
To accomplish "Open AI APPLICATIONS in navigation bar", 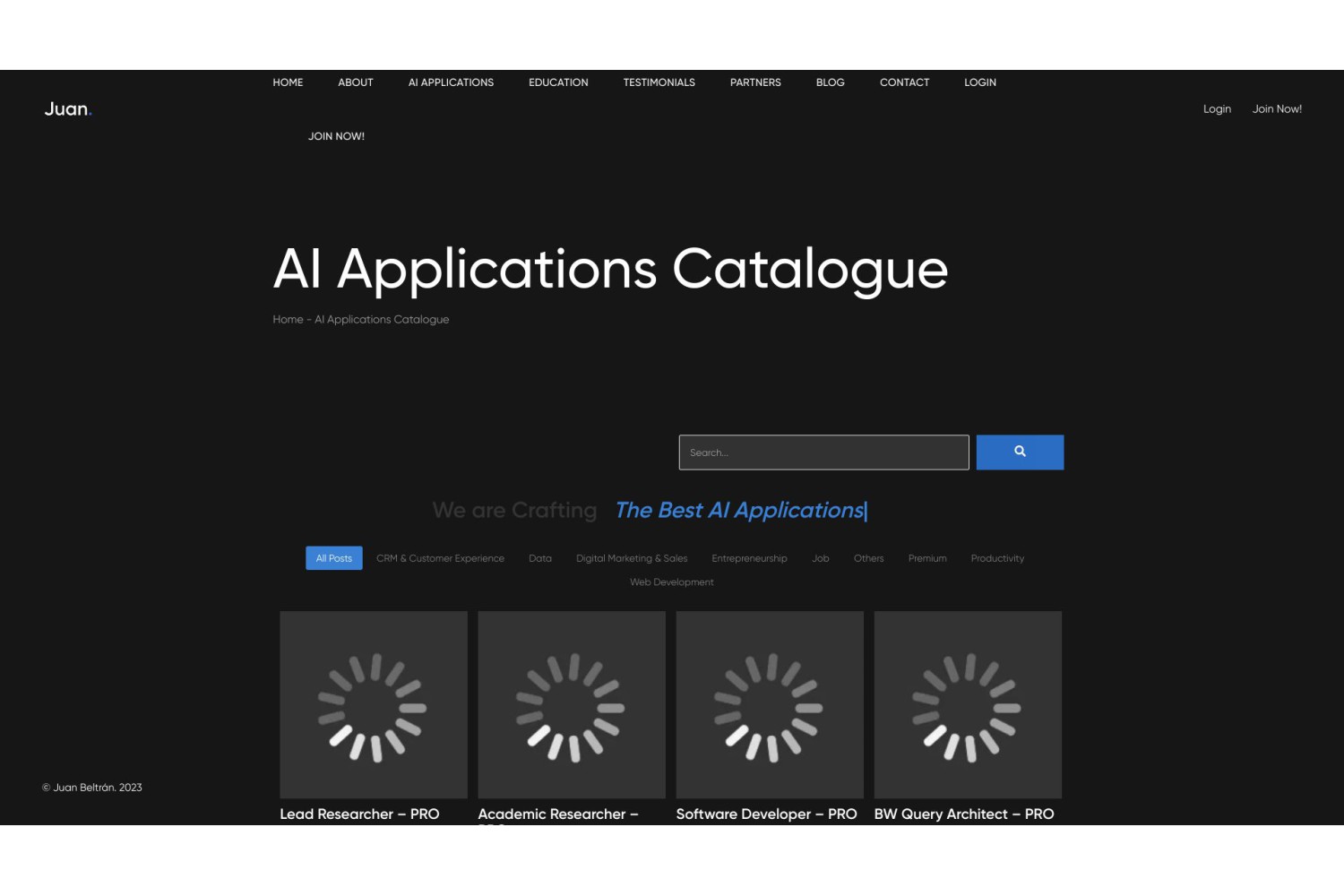I will click(x=451, y=82).
